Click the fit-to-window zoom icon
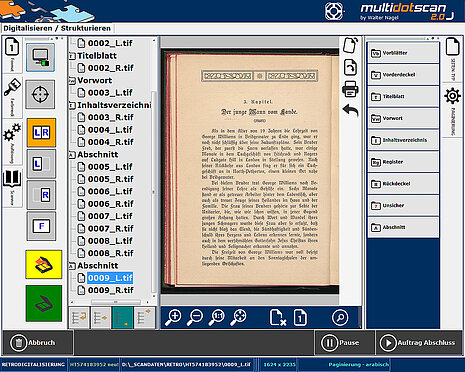This screenshot has height=372, width=465. click(238, 317)
